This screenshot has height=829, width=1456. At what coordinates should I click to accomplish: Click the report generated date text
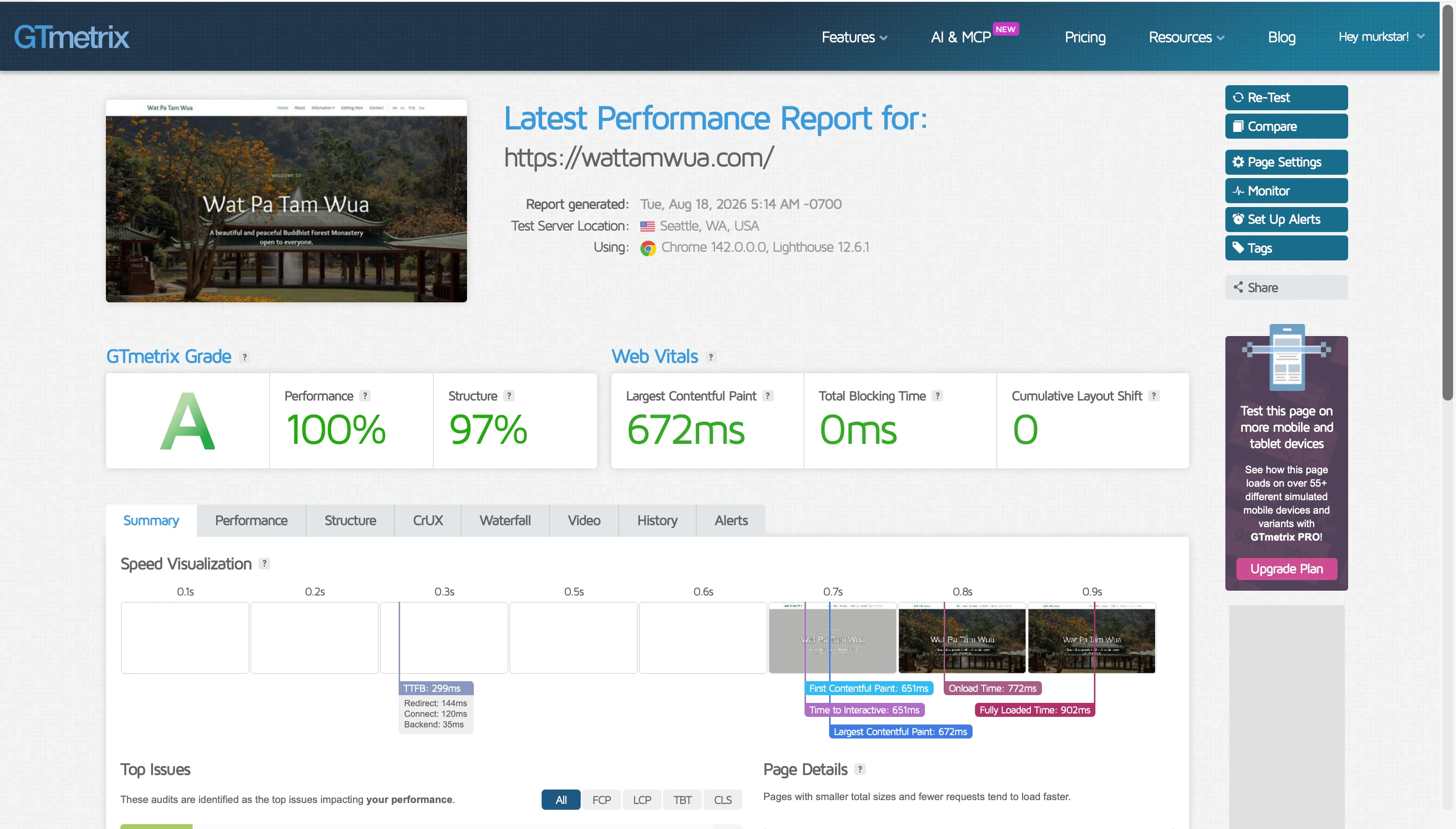pos(741,205)
